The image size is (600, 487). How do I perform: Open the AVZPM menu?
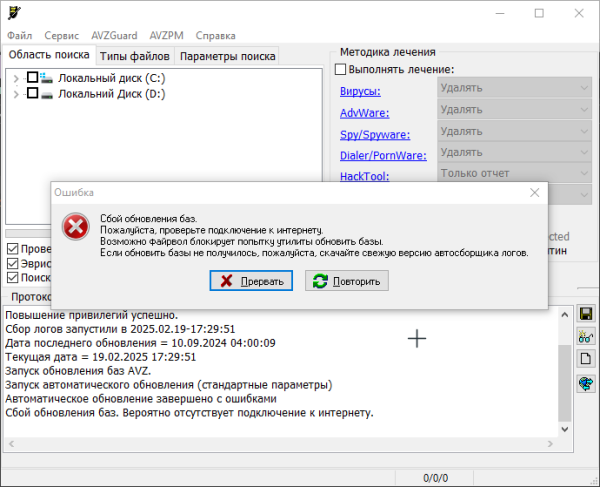(166, 36)
